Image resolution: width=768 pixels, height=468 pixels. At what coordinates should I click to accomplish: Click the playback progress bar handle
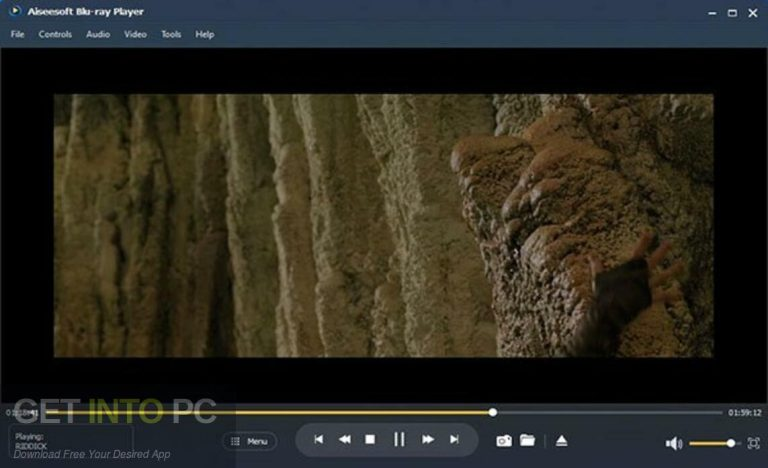tap(493, 412)
